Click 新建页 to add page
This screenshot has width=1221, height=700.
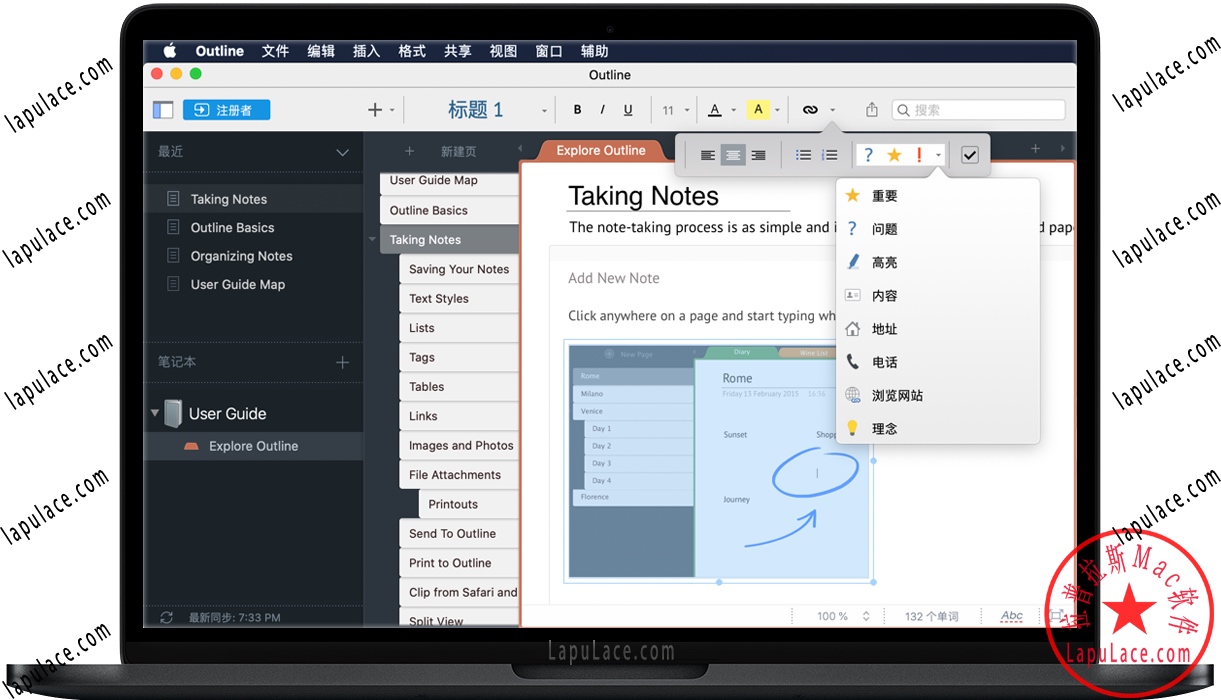pyautogui.click(x=458, y=152)
